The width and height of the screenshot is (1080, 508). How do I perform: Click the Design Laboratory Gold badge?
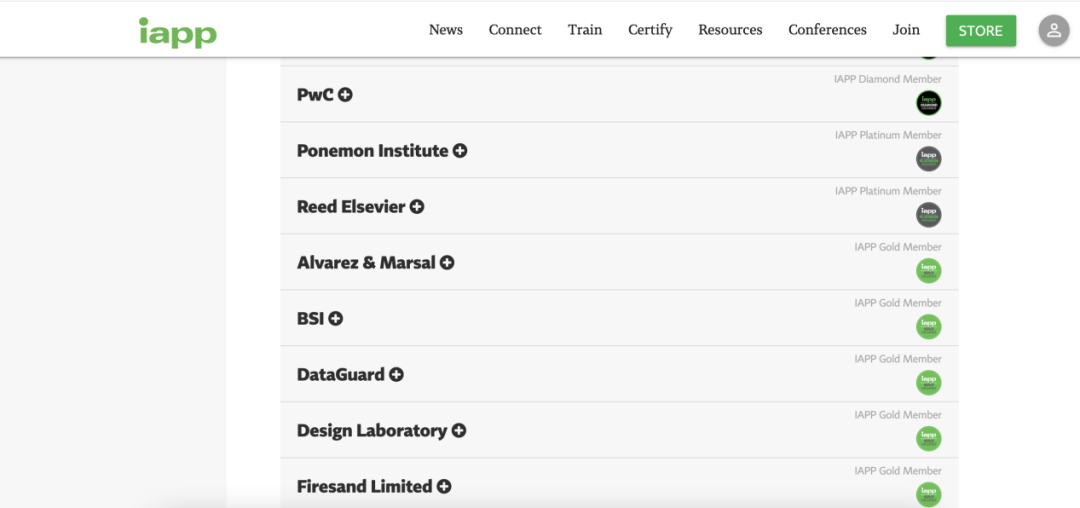928,438
